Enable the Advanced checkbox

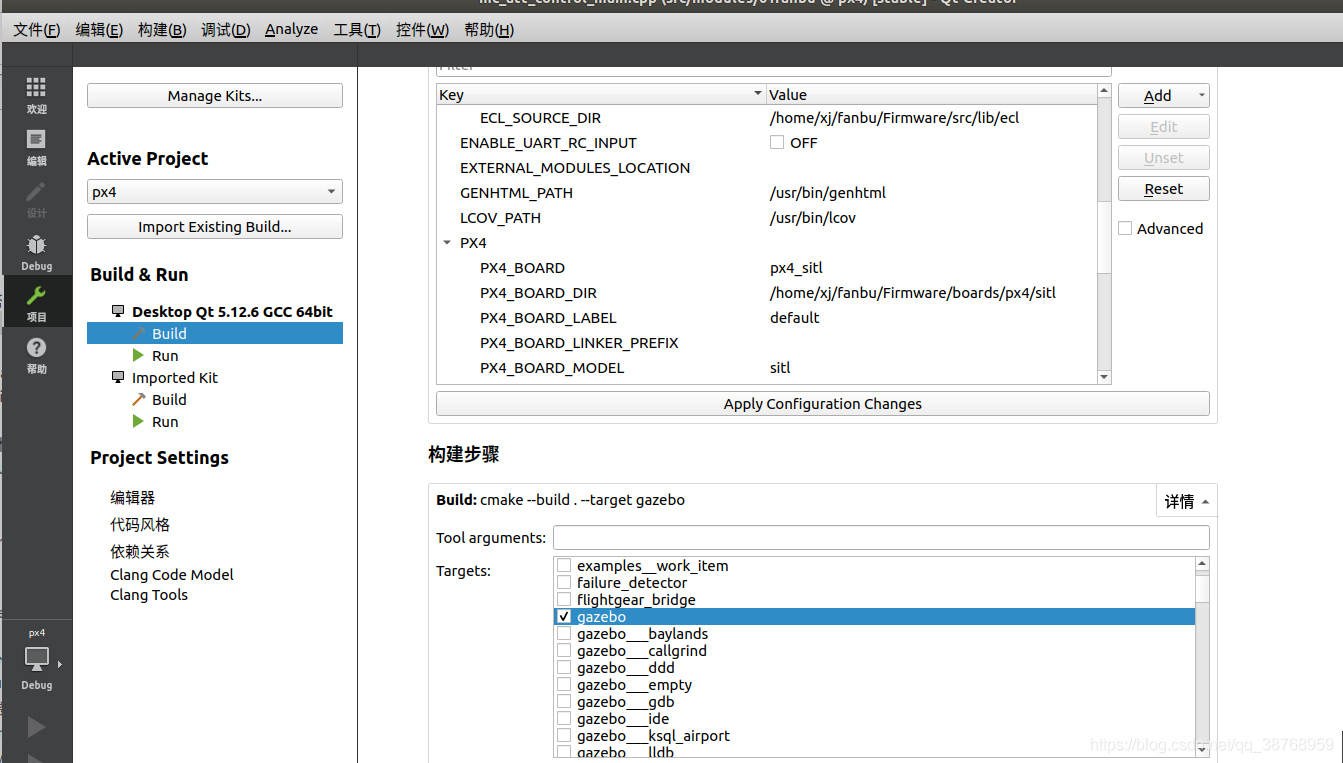pyautogui.click(x=1125, y=228)
